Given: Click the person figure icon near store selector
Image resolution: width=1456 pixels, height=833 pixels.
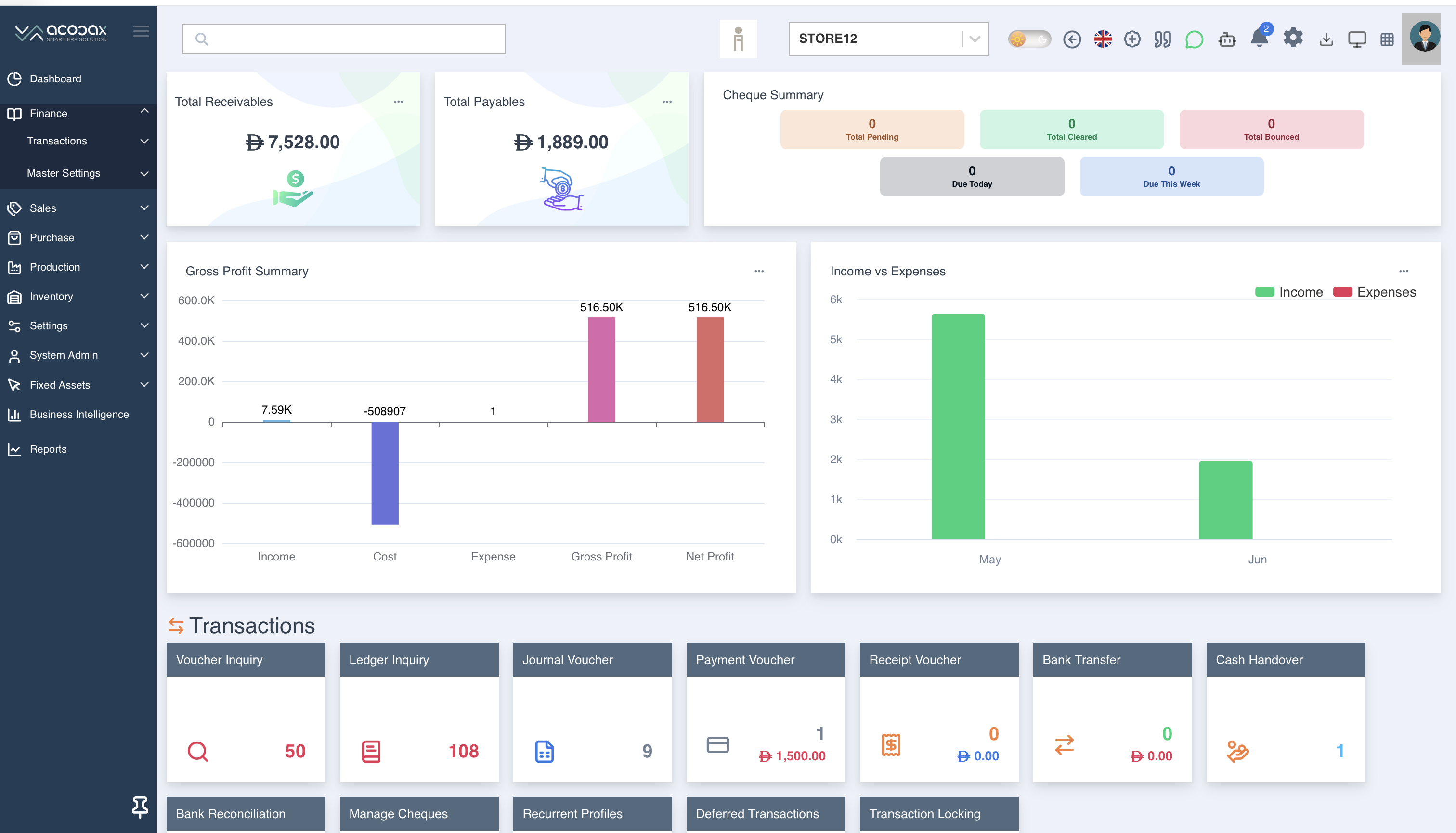Looking at the screenshot, I should coord(738,39).
